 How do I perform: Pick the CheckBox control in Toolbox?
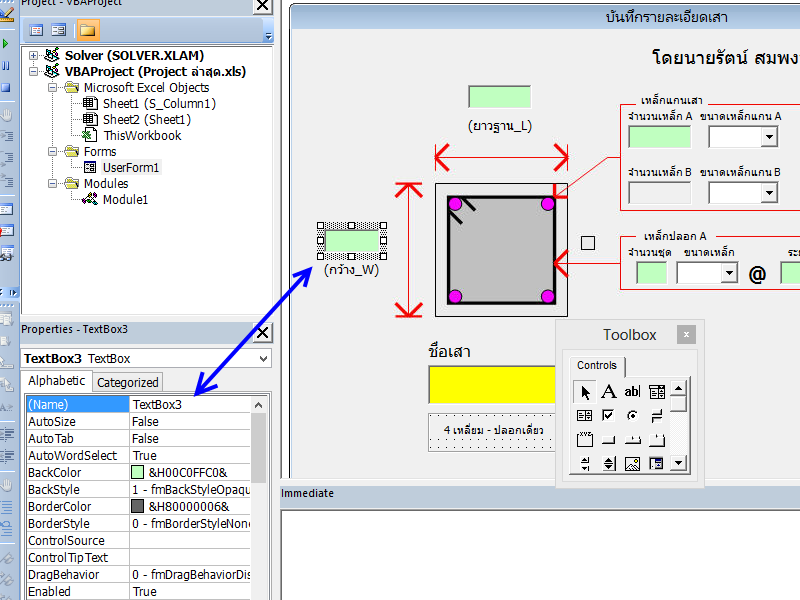point(608,415)
